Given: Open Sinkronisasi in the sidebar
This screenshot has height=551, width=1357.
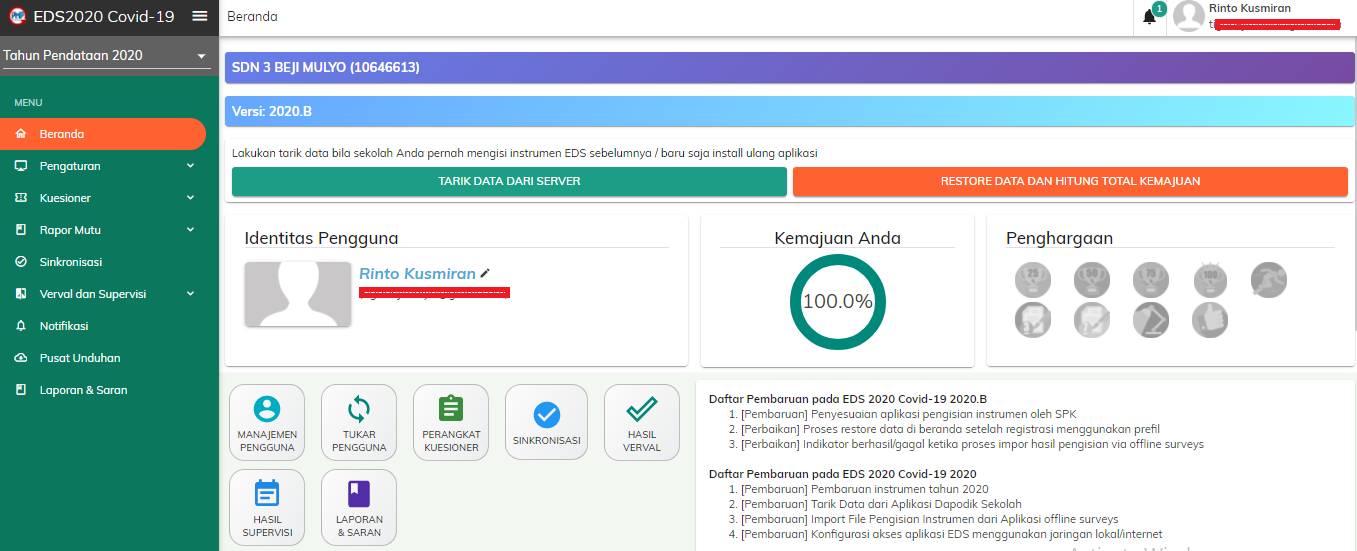Looking at the screenshot, I should (x=103, y=262).
